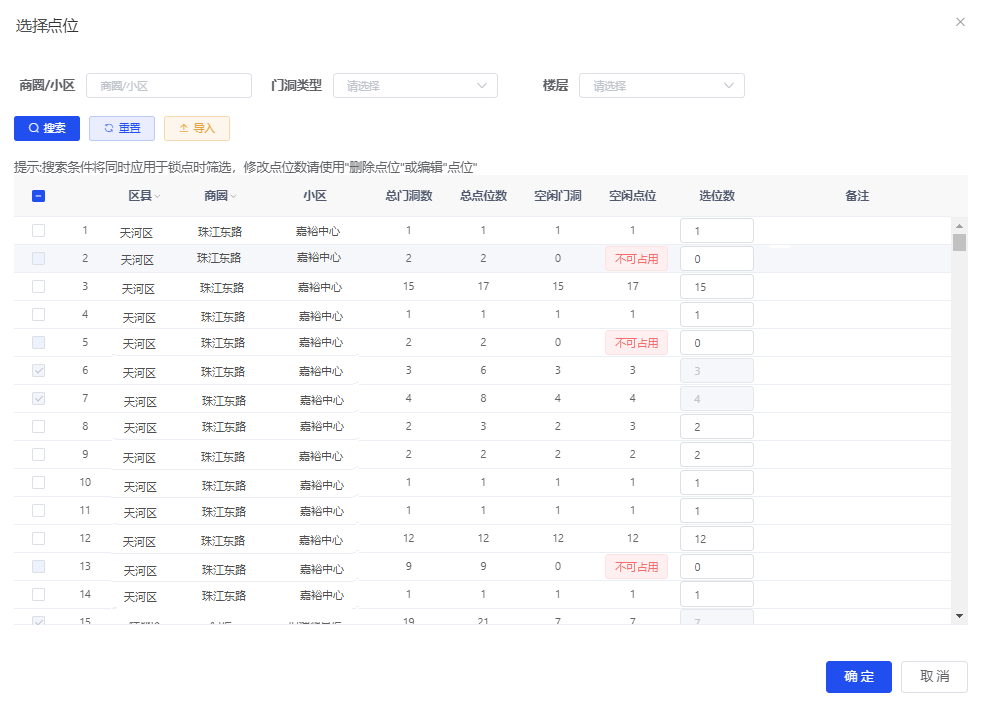Click the 搜索 search button
Image resolution: width=983 pixels, height=705 pixels.
47,128
